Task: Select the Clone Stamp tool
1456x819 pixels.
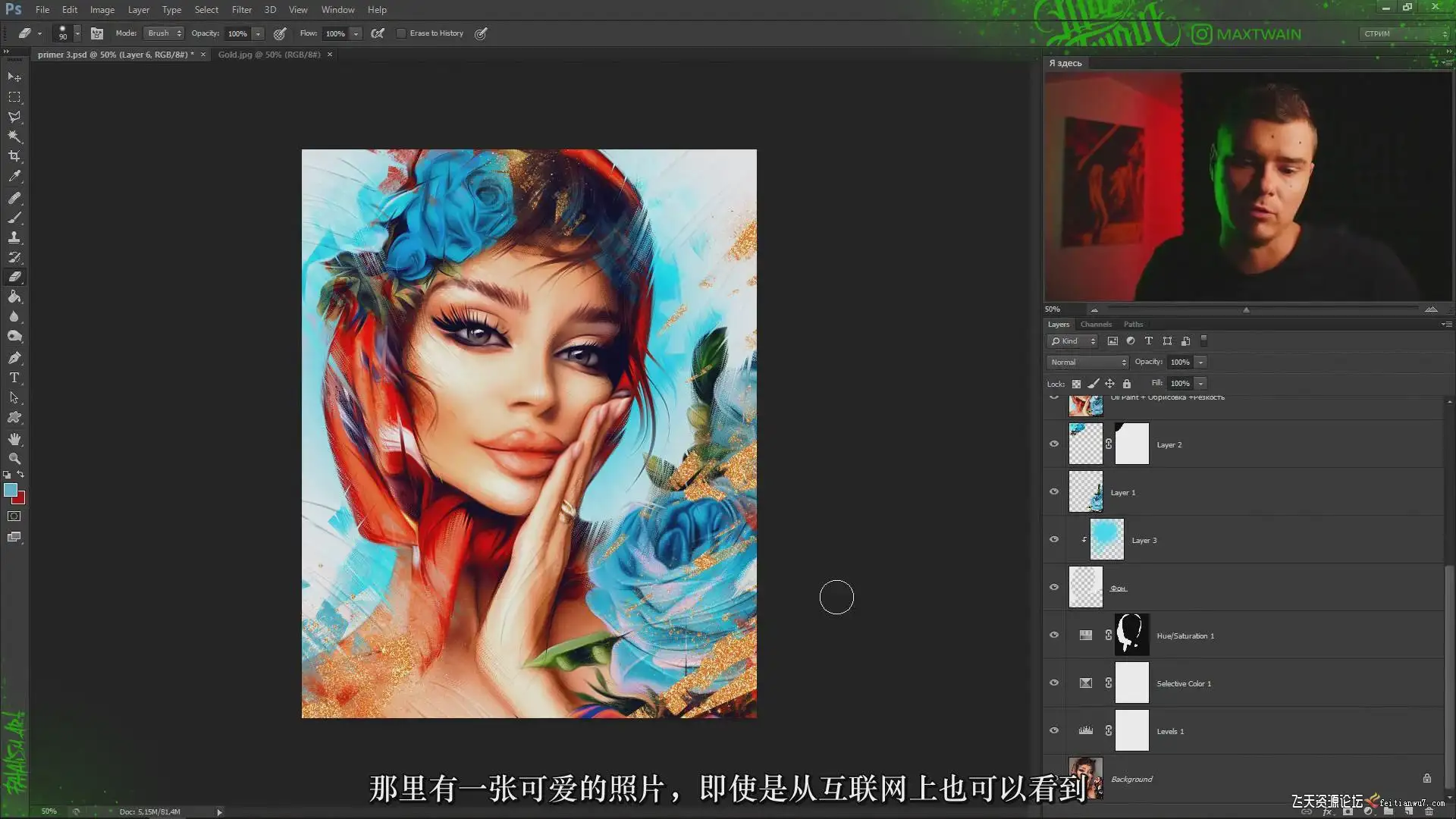Action: coord(14,237)
